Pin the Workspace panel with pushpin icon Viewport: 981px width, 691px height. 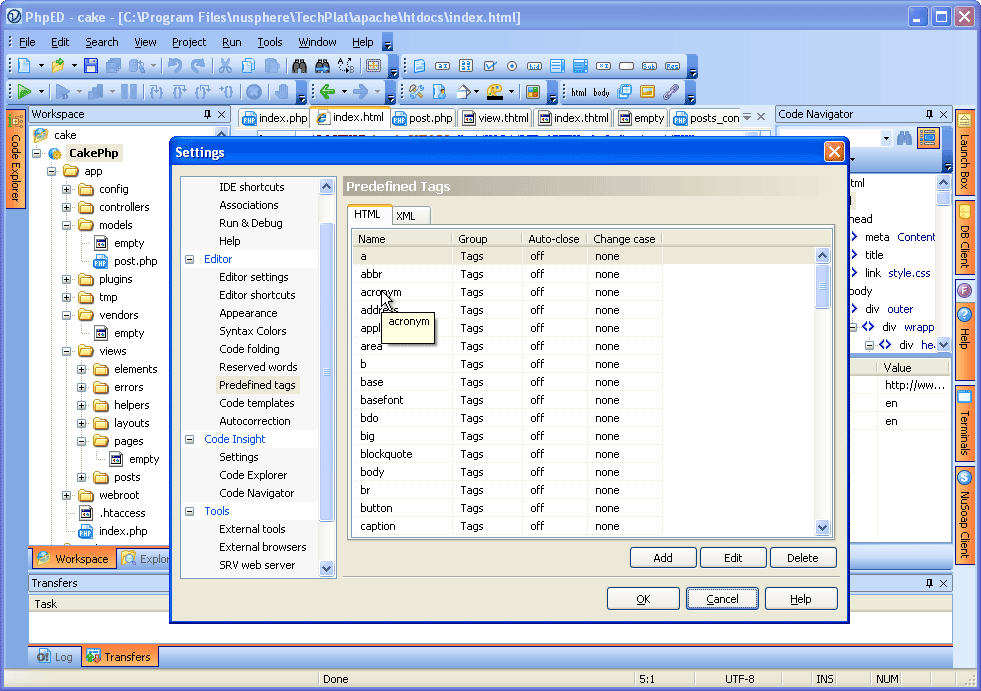(208, 114)
